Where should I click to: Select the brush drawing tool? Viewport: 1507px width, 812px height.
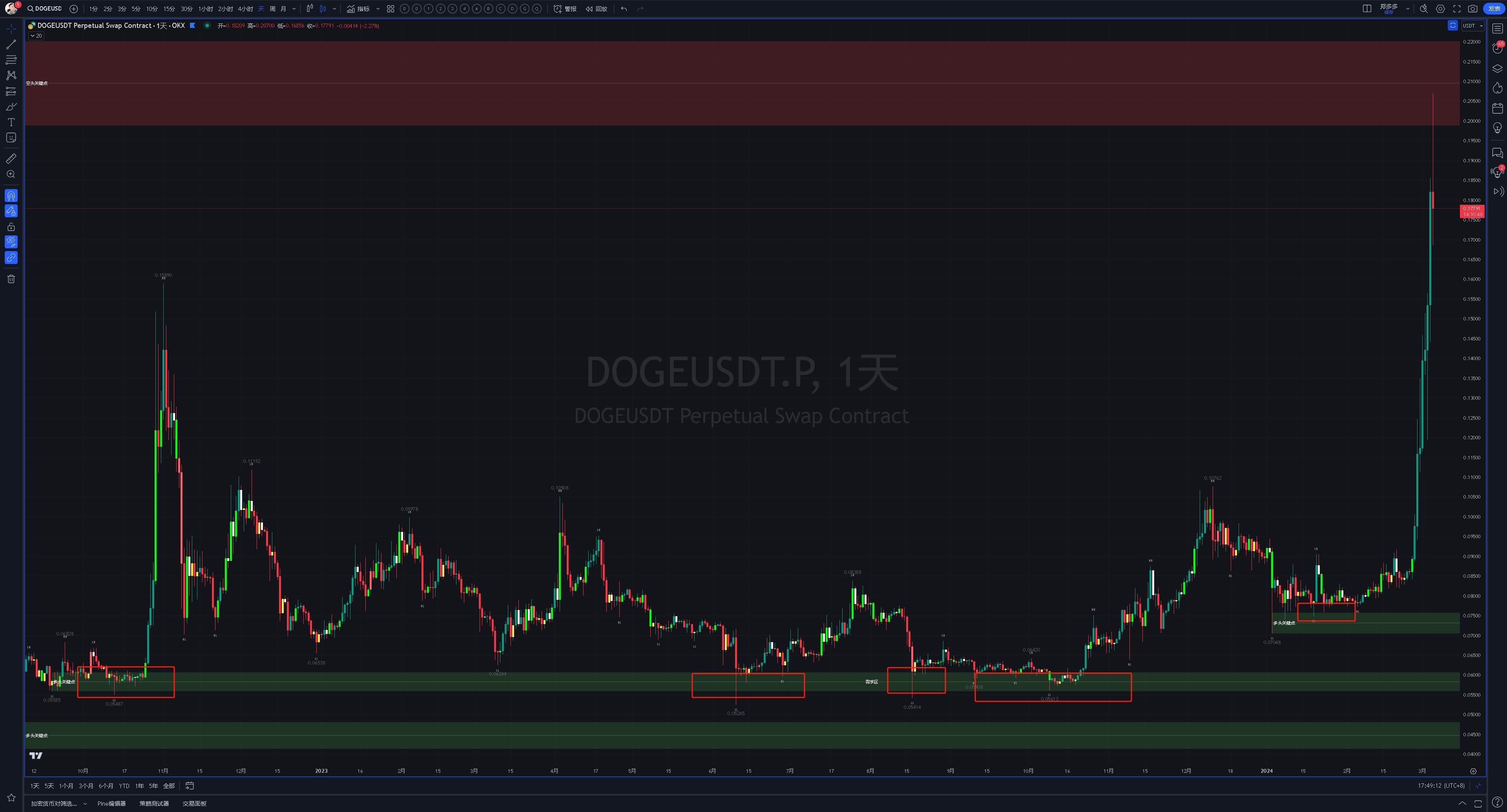tap(11, 106)
